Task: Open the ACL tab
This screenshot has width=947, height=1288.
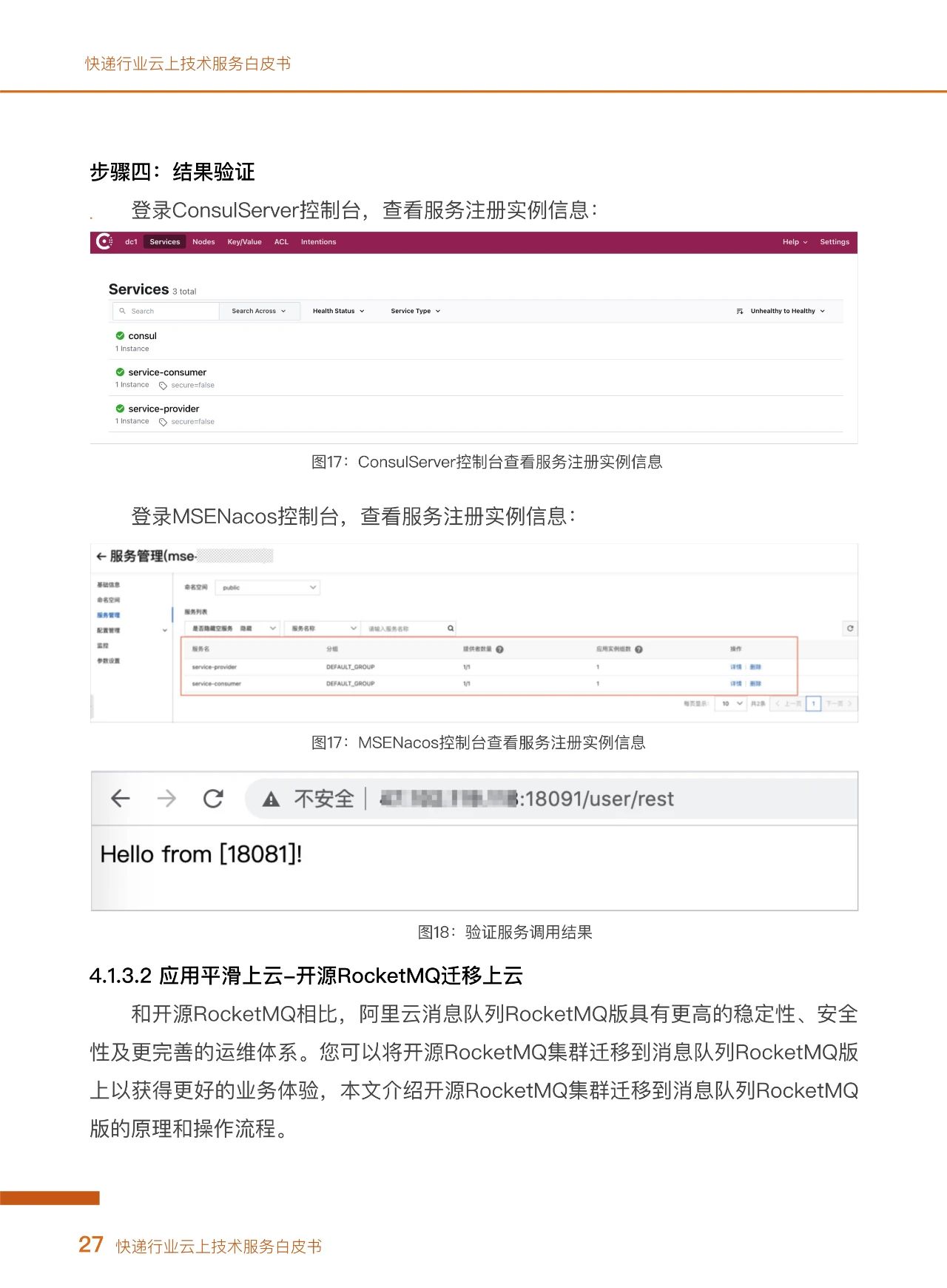Action: tap(281, 242)
